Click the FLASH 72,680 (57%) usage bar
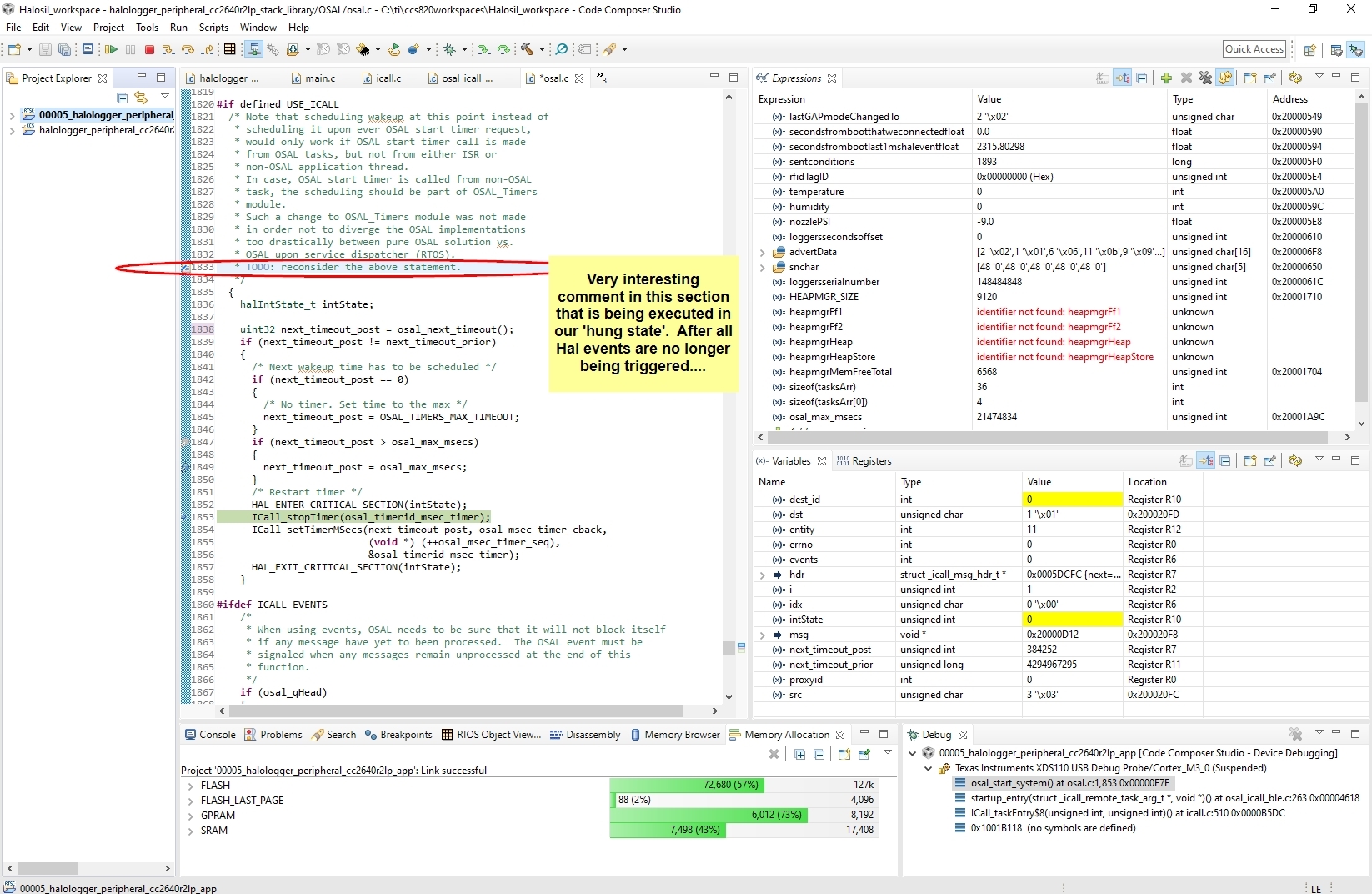This screenshot has width=1372, height=894. click(687, 785)
